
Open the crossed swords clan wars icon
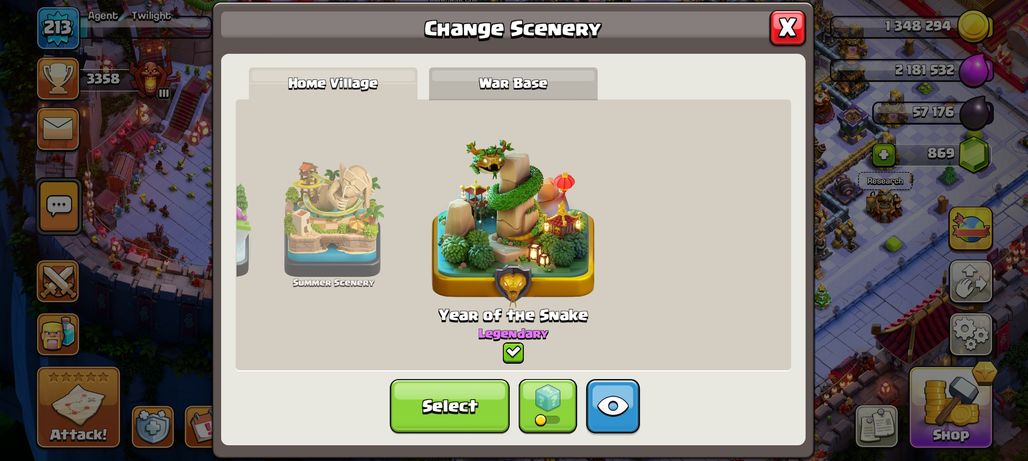tap(58, 281)
